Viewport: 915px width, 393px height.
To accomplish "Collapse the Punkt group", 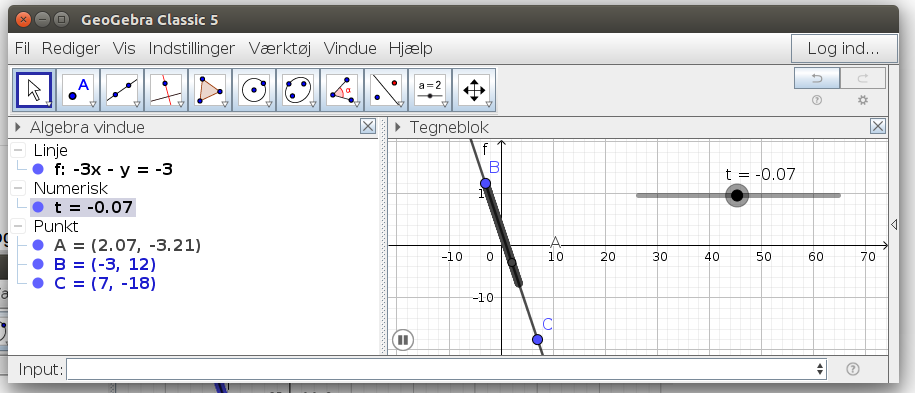I will click(19, 226).
